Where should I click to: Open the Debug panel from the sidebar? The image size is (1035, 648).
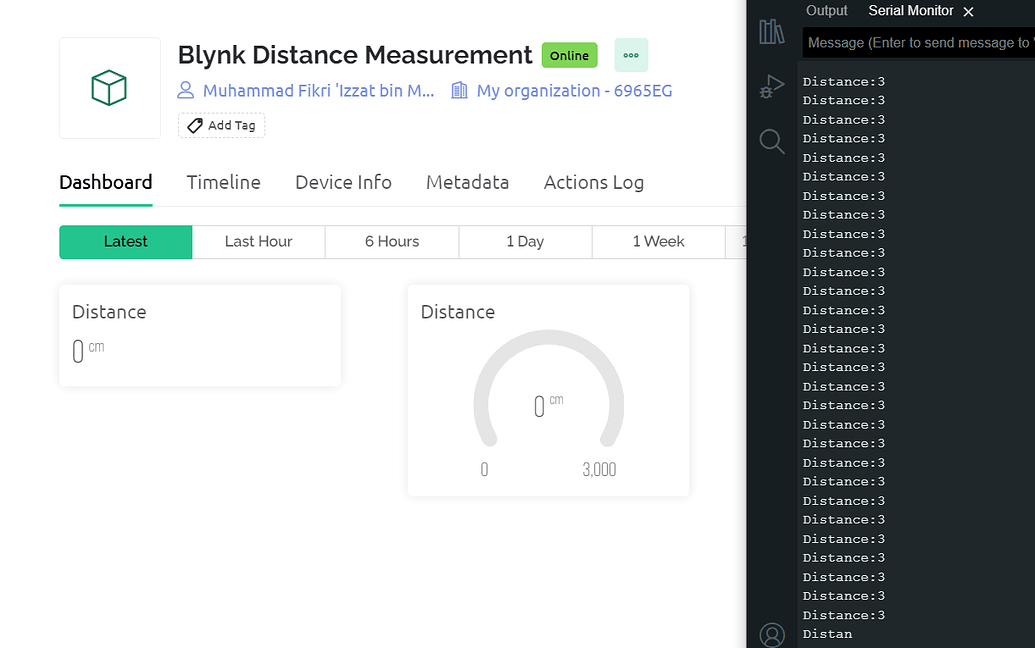click(771, 86)
